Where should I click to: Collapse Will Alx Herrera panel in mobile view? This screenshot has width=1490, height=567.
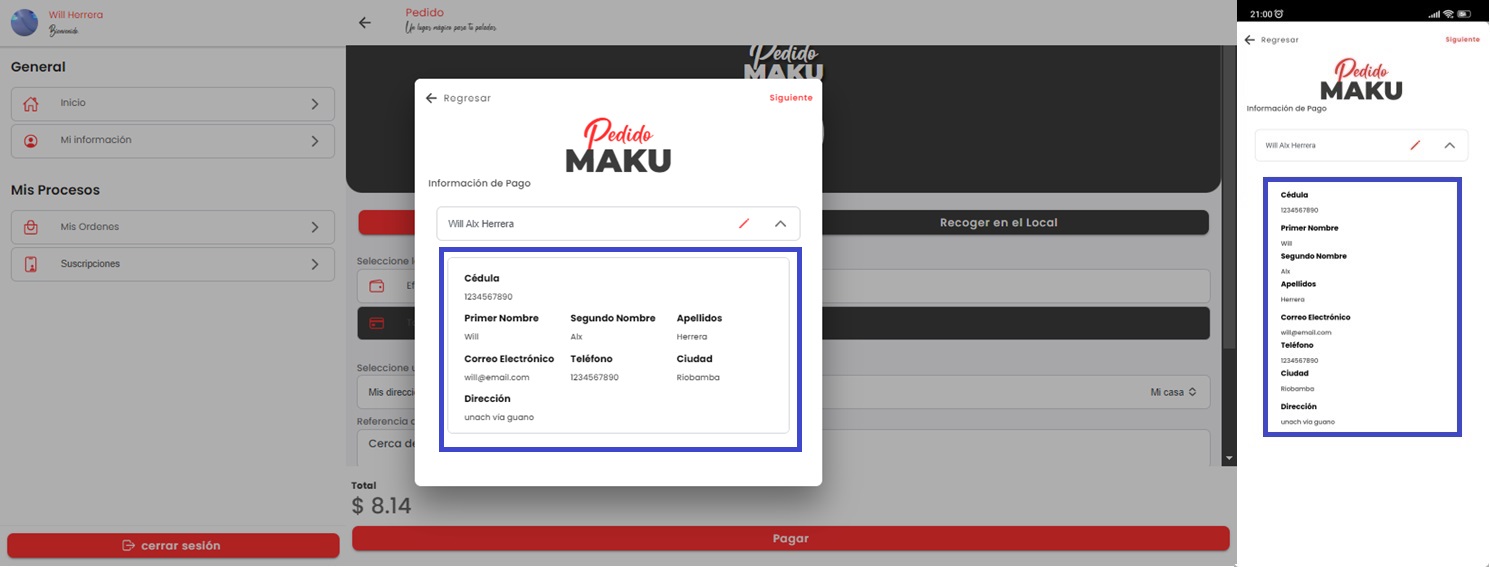pyautogui.click(x=1449, y=146)
